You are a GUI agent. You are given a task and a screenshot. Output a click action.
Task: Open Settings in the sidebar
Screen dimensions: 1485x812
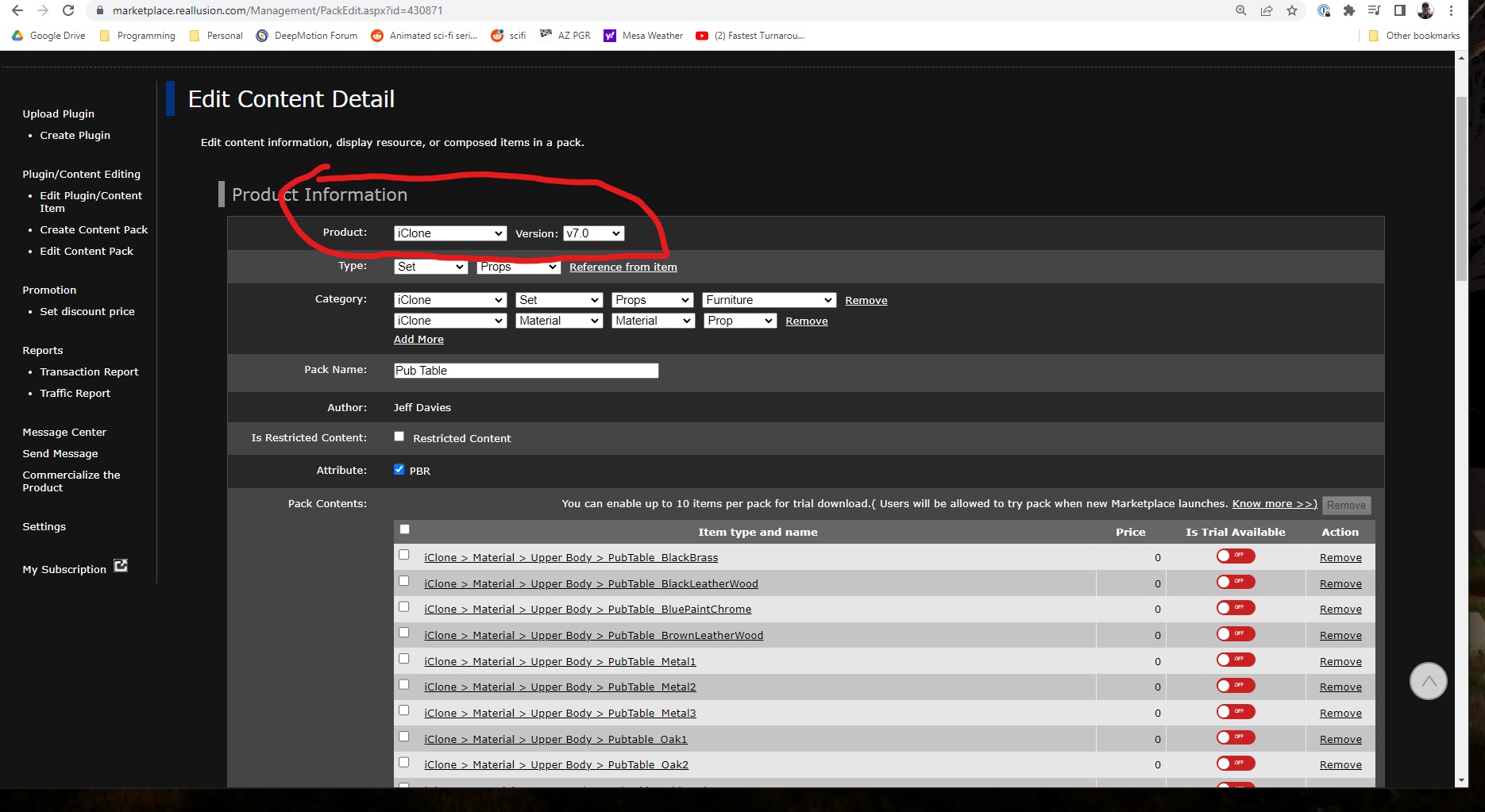(x=44, y=526)
